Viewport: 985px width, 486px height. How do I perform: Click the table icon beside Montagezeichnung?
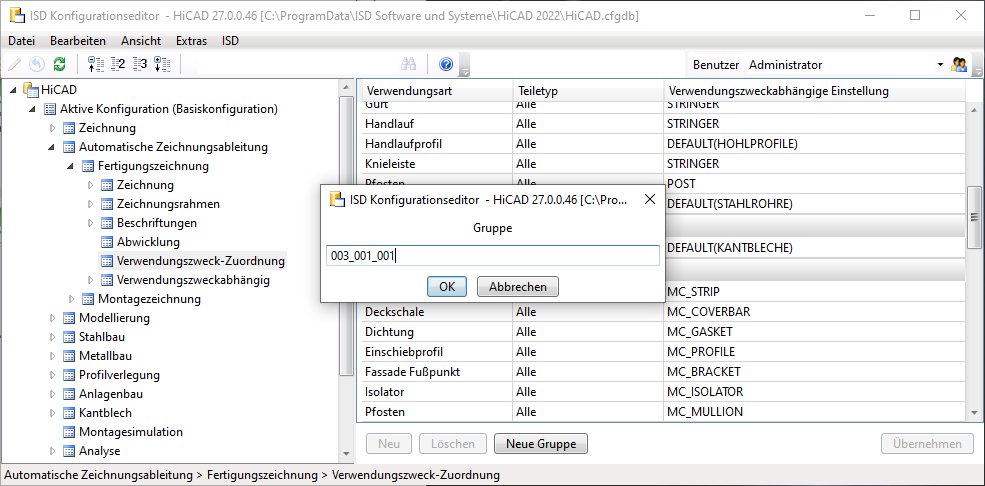(x=88, y=299)
